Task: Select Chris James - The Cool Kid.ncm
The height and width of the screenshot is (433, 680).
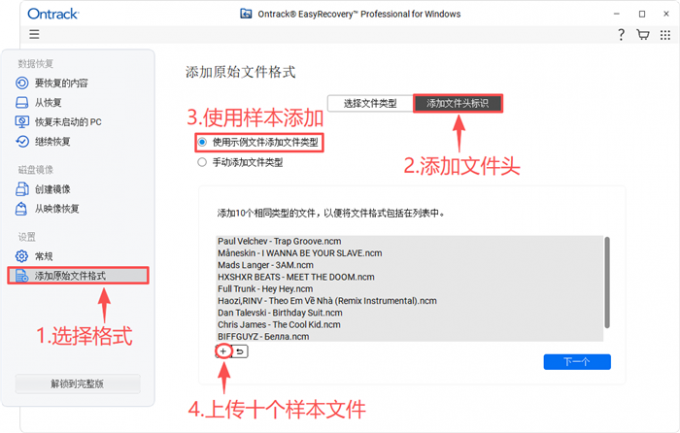Action: (279, 325)
